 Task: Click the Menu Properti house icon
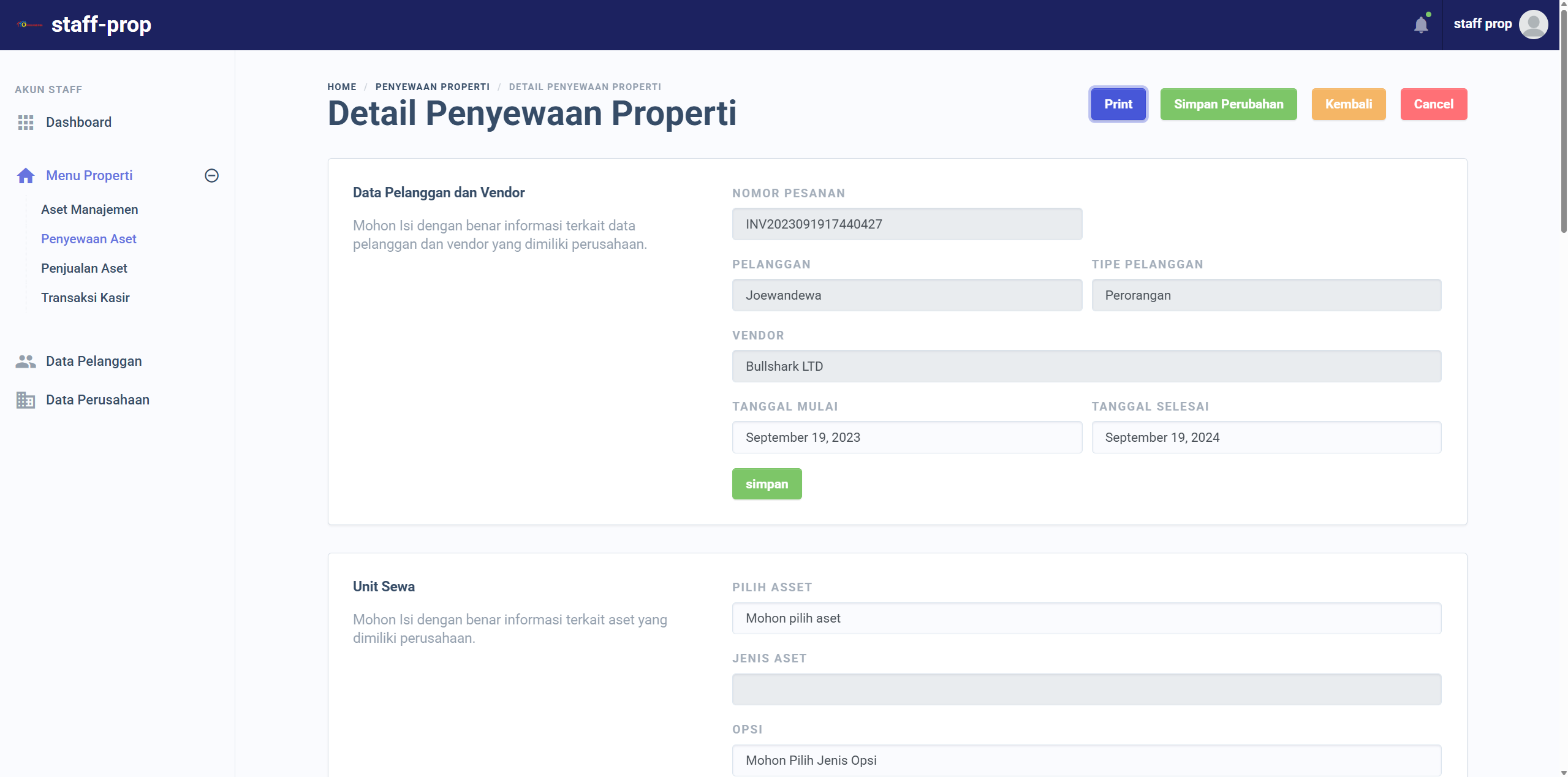[26, 176]
